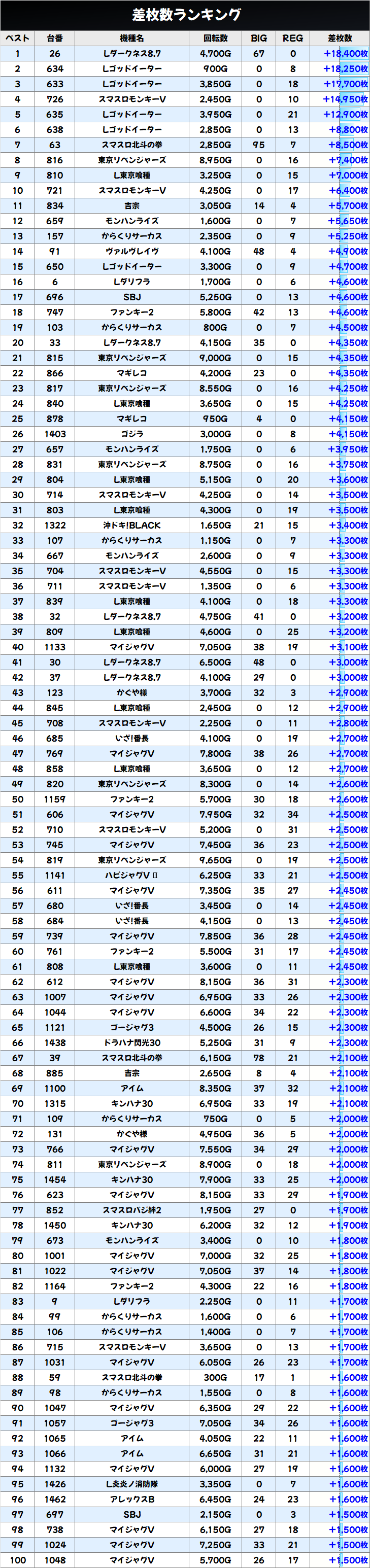This screenshot has height=1568, width=370.
Task: Click キンハナ30 name in machine 1315 row
Action: pos(132,1103)
